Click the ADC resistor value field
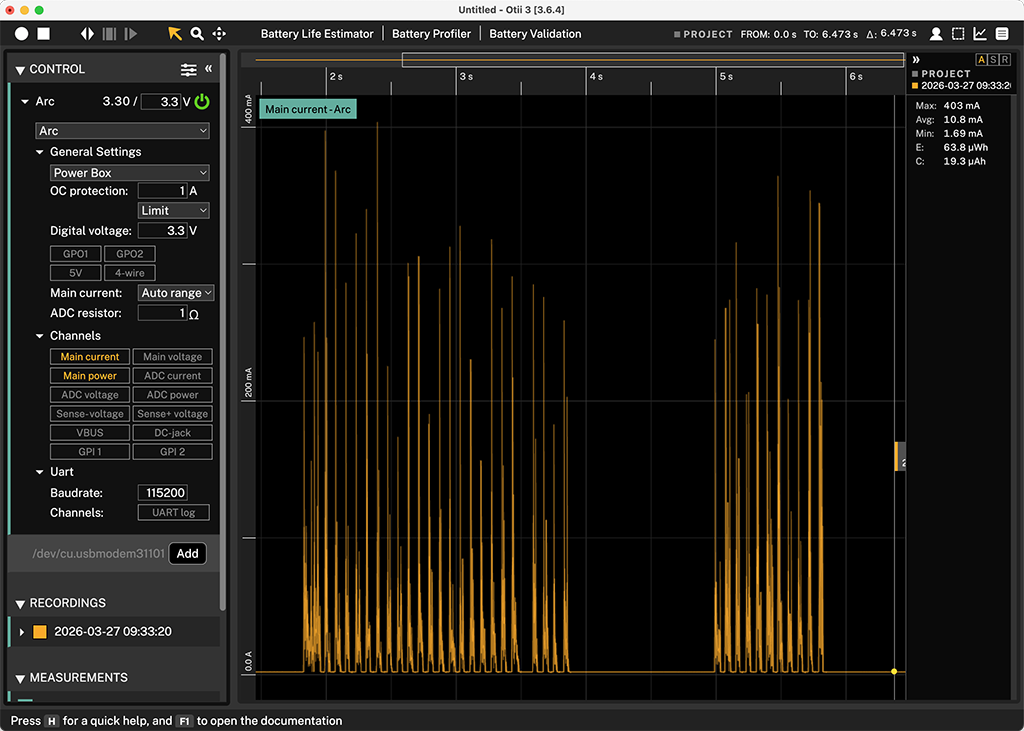The width and height of the screenshot is (1024, 731). tap(163, 313)
